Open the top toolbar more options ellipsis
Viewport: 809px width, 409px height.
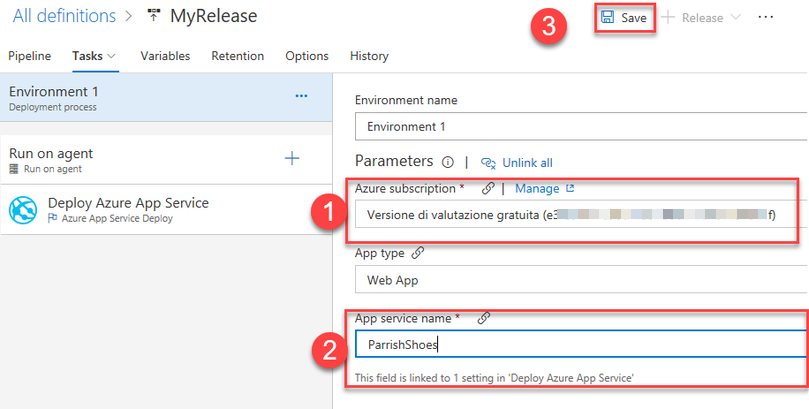point(766,18)
